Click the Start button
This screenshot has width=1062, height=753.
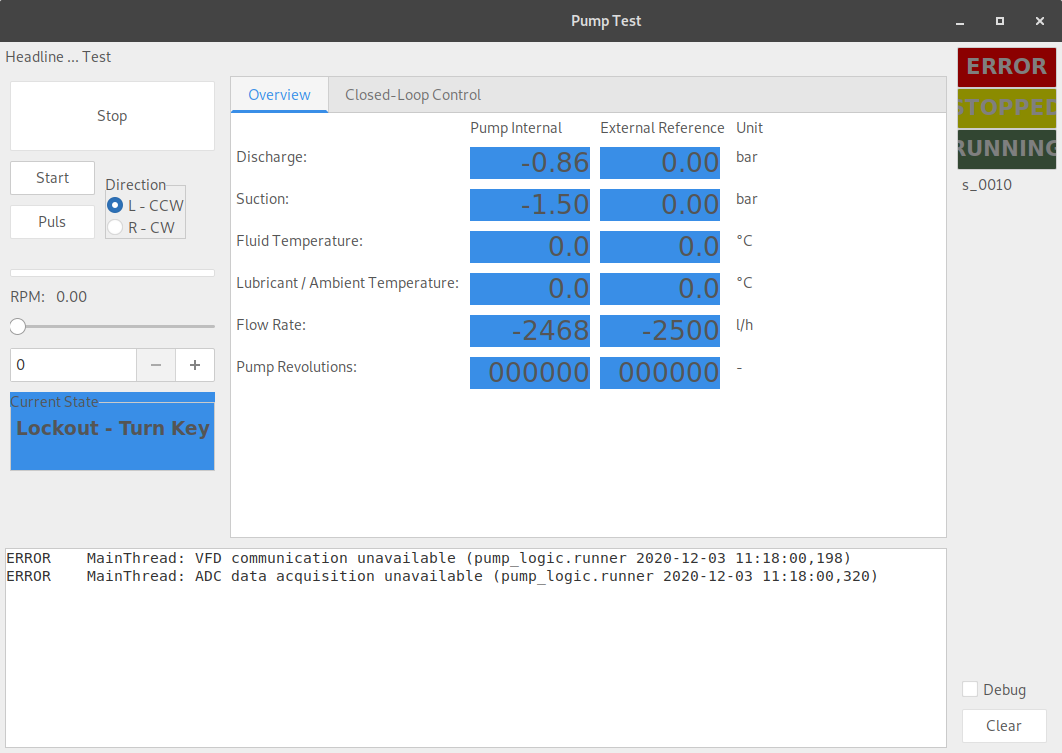coord(52,178)
